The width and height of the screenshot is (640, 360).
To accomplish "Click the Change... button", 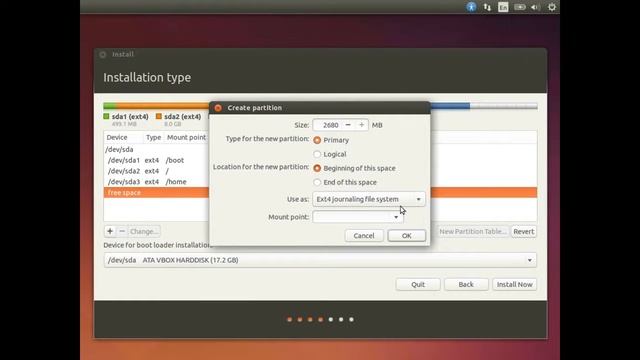I will 144,231.
